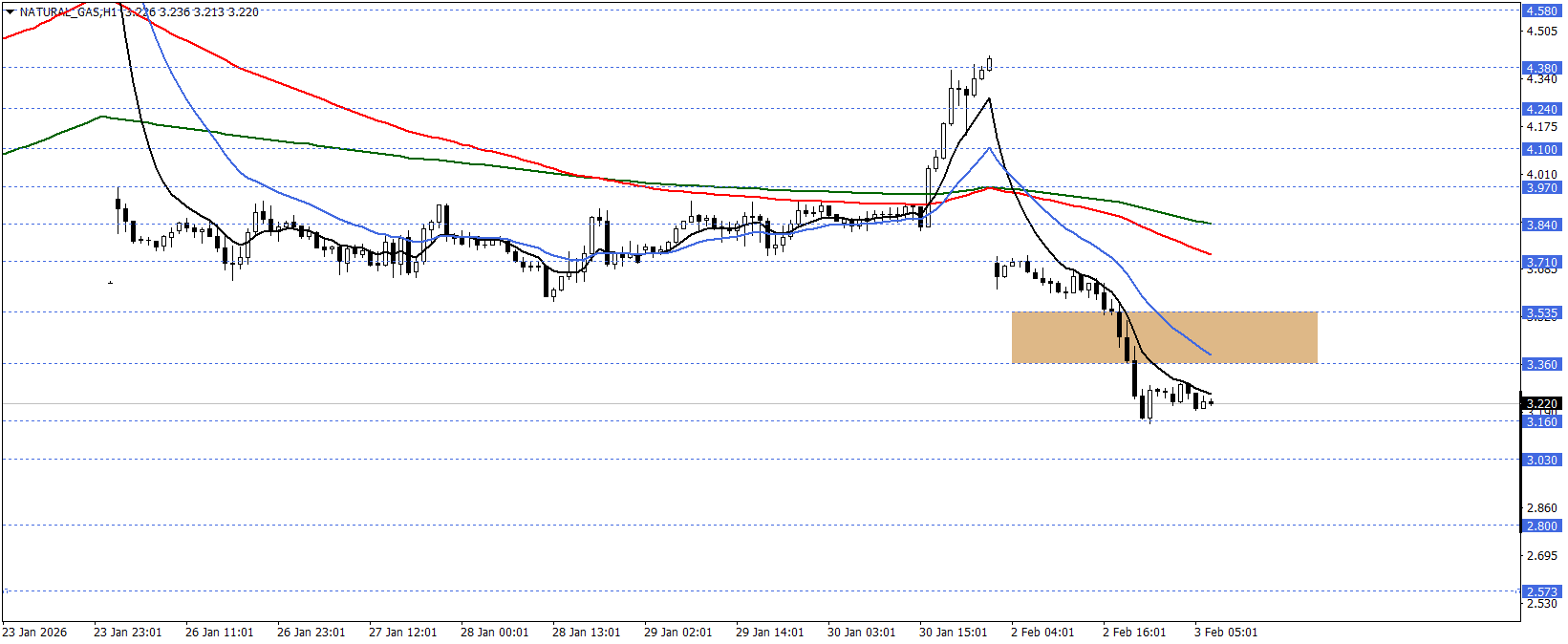
Task: Click the 2.800 price level label
Action: (x=1540, y=526)
